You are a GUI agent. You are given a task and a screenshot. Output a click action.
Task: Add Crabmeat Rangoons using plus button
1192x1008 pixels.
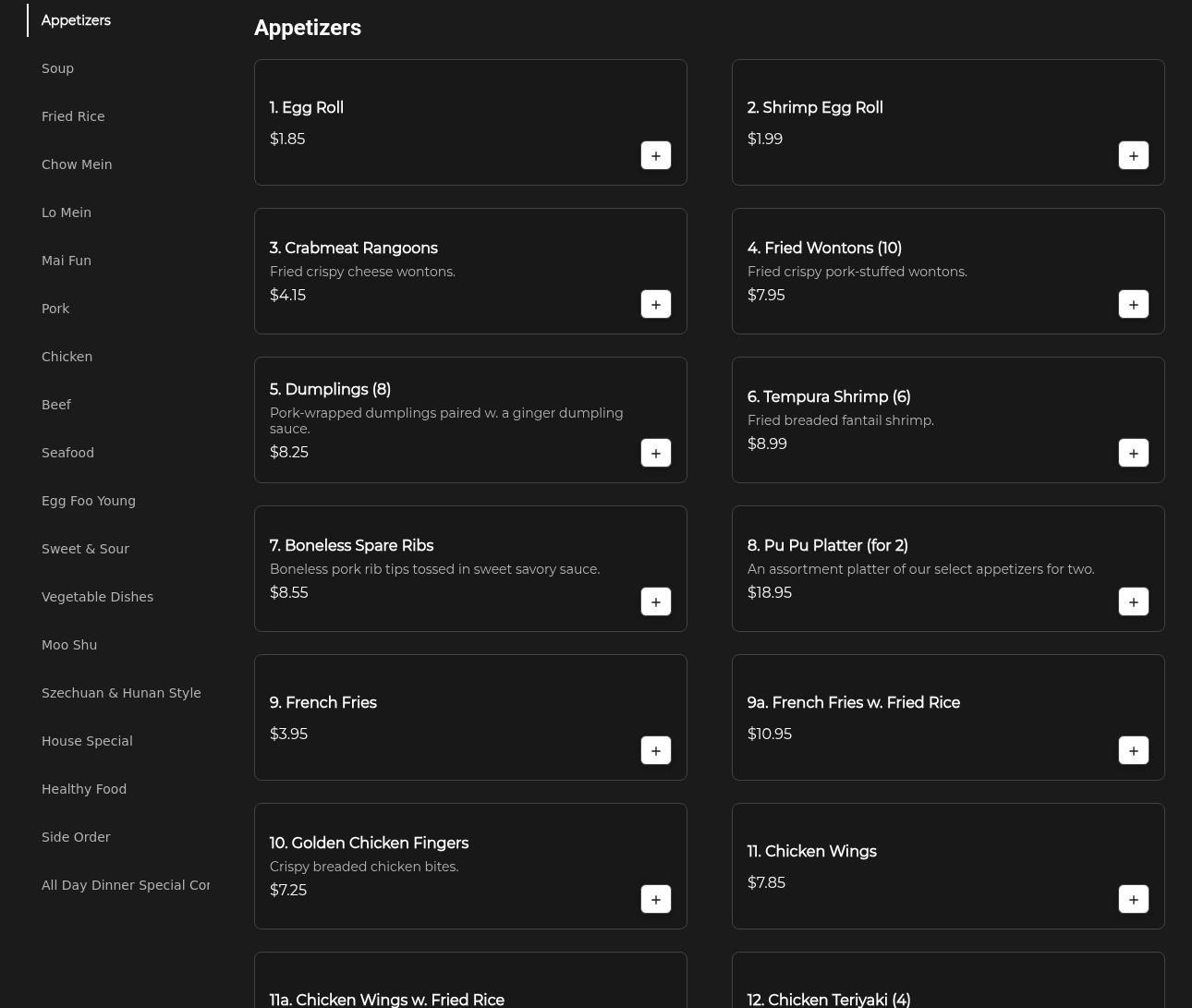[655, 304]
